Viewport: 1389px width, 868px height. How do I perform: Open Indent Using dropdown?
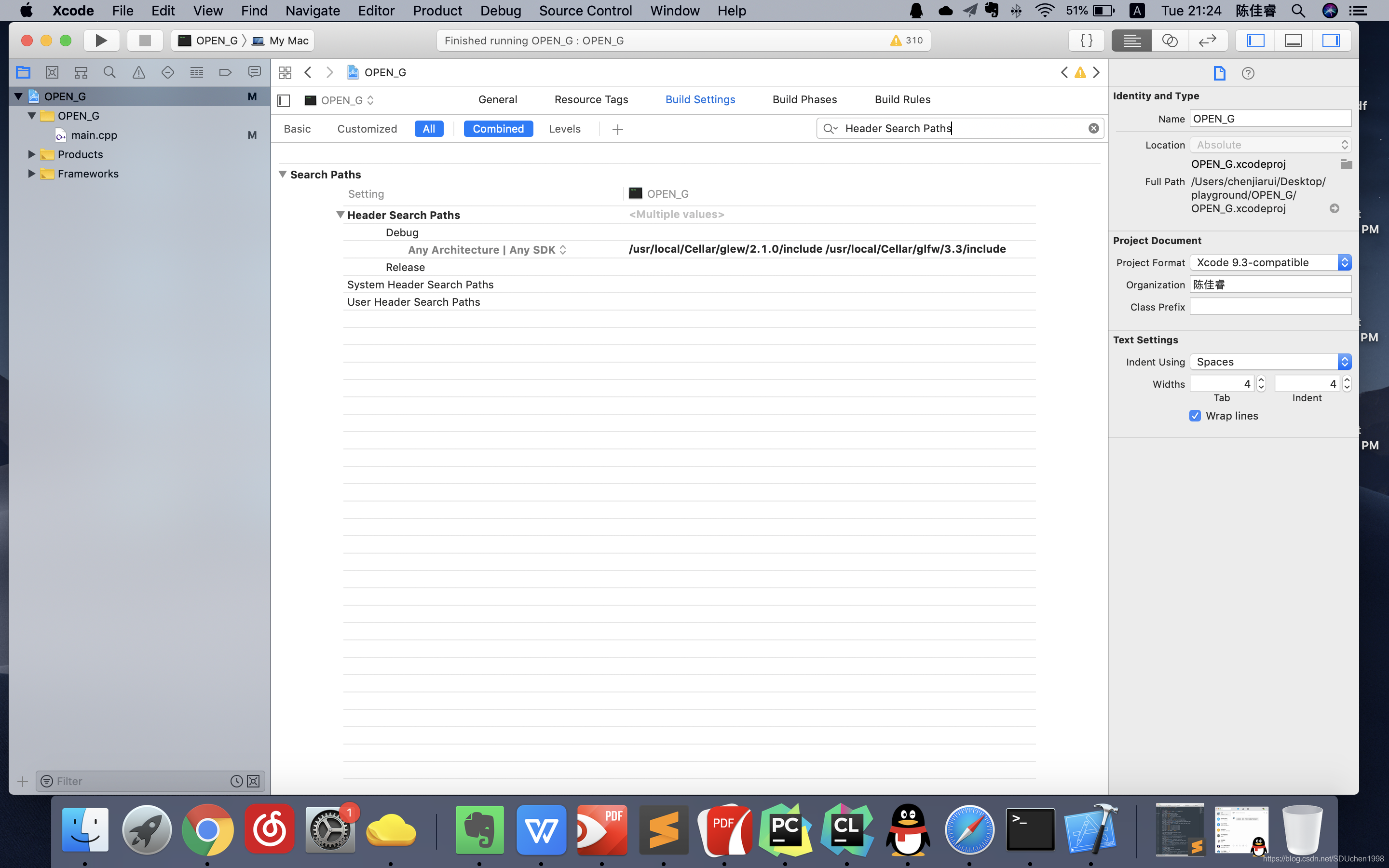tap(1270, 362)
